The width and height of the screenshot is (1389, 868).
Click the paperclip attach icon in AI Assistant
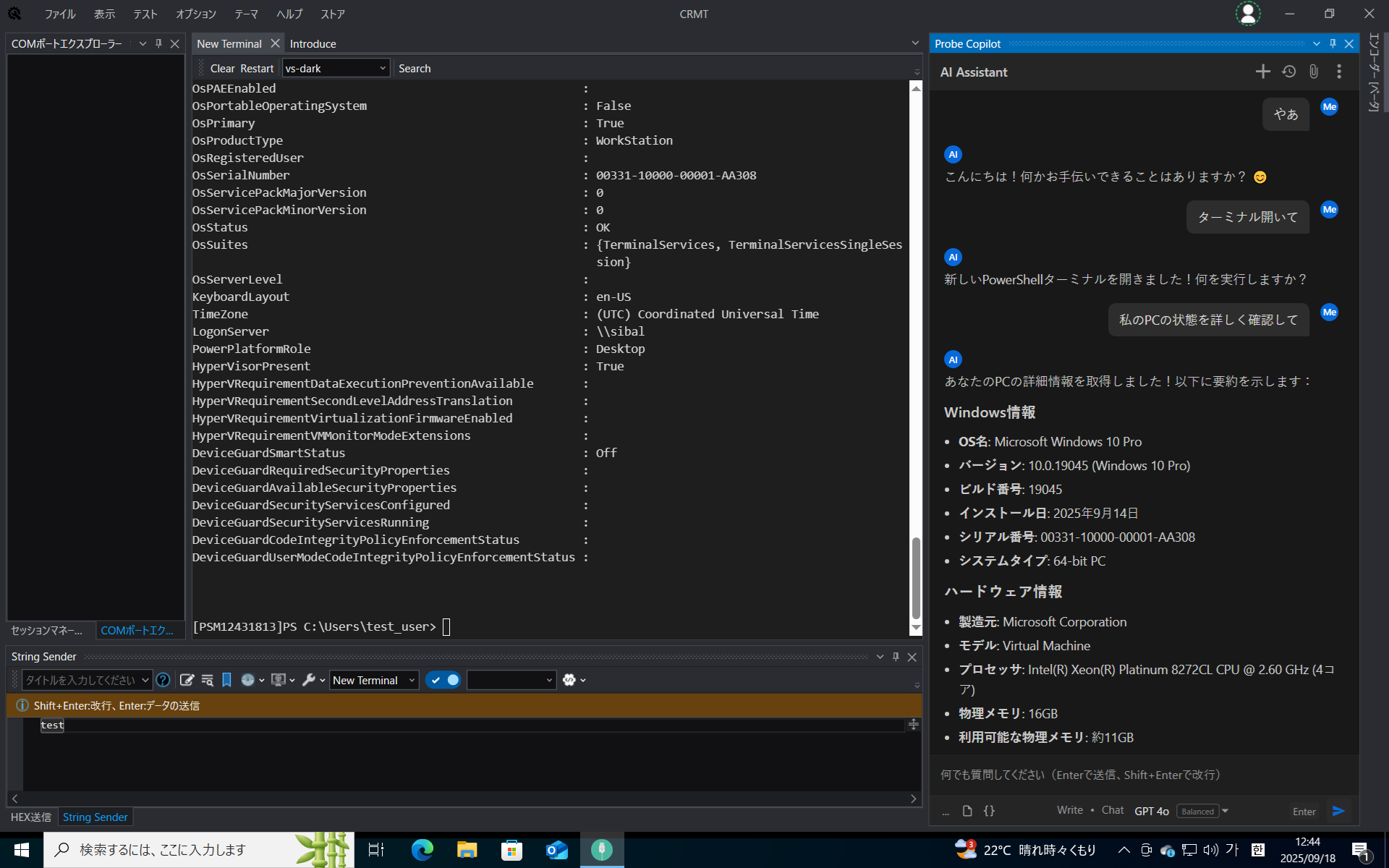[1314, 71]
